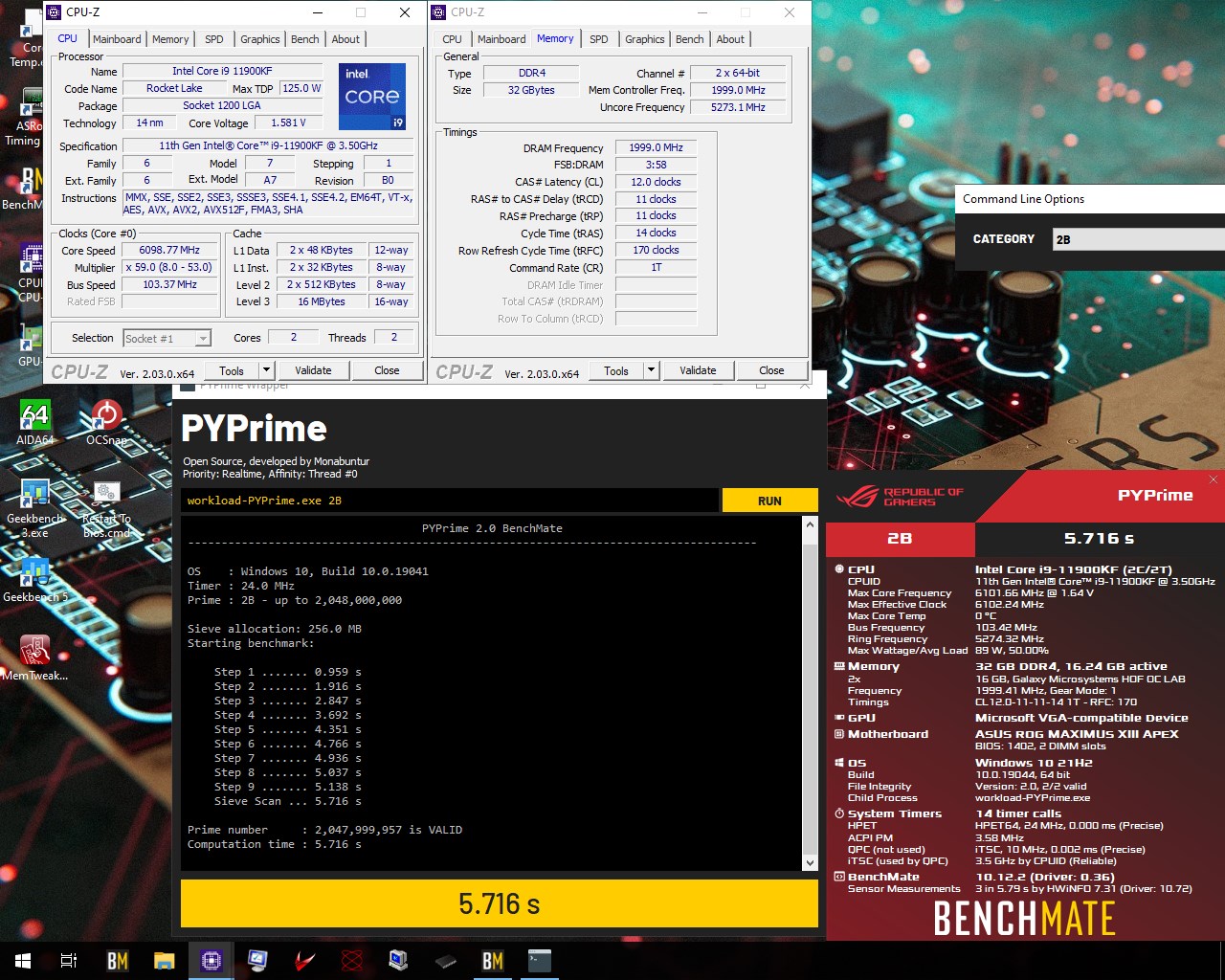The image size is (1225, 980).
Task: Expand the Socket #1 selection dropdown
Action: (203, 338)
